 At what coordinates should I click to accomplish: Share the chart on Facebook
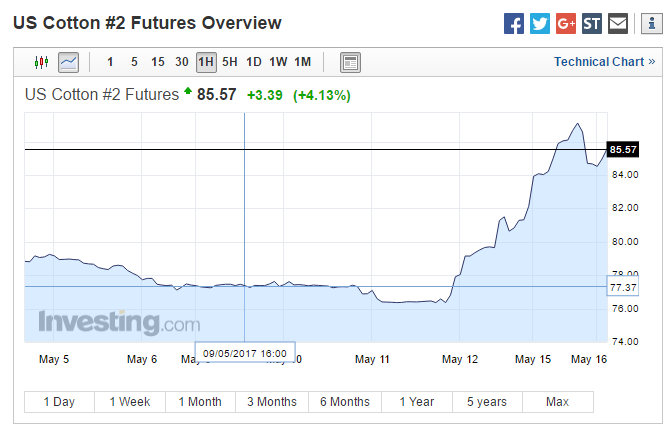tap(514, 23)
